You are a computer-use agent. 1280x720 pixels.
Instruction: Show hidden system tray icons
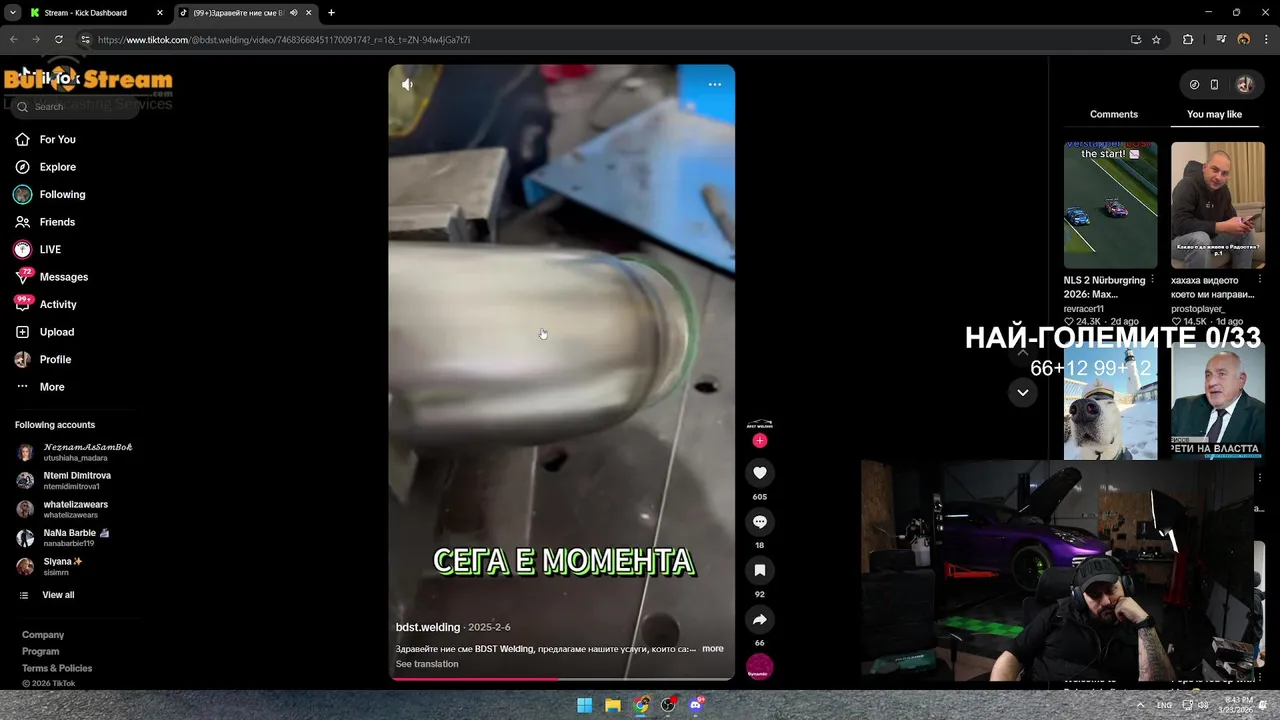[1140, 705]
